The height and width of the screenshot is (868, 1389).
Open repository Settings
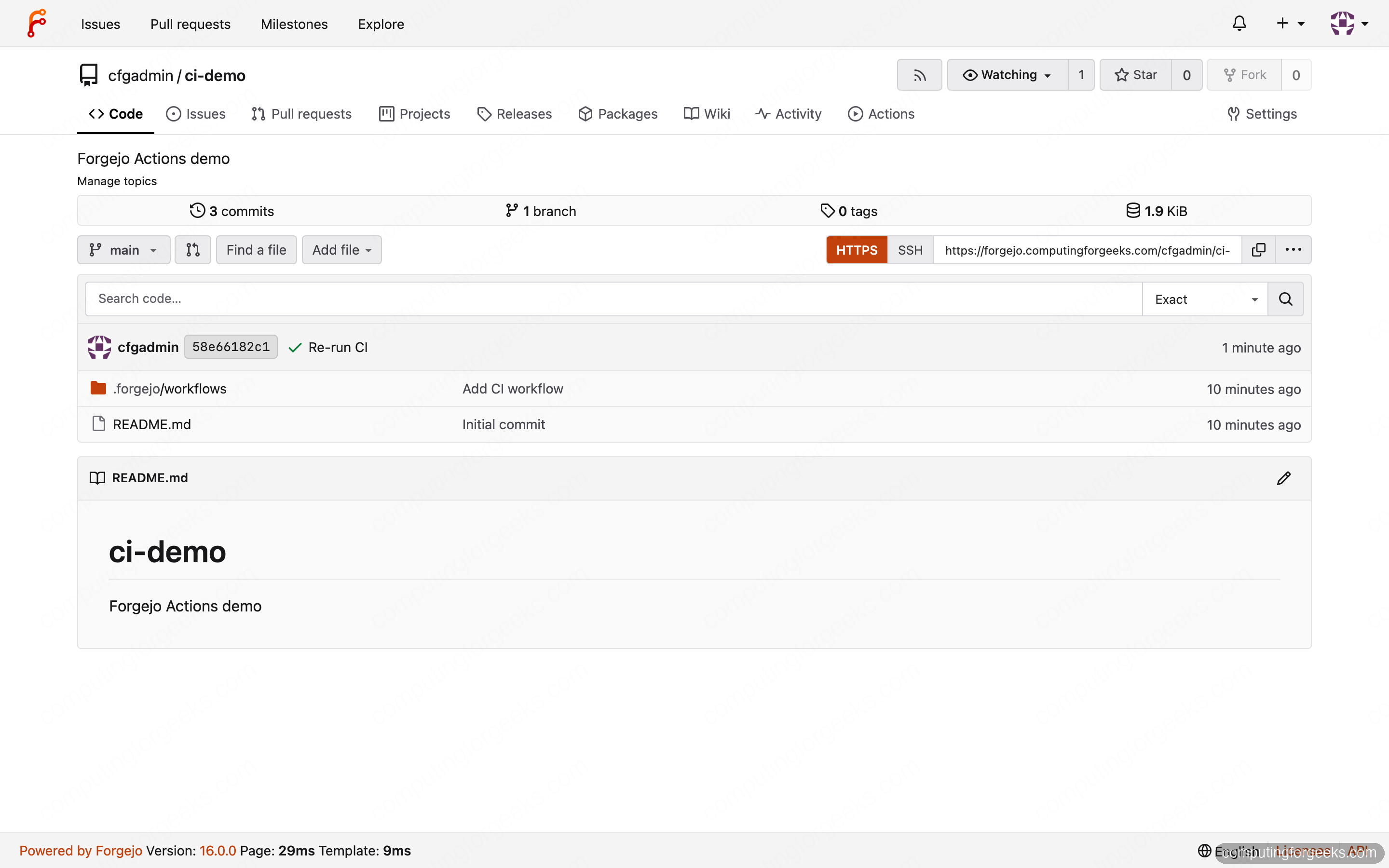[1262, 114]
